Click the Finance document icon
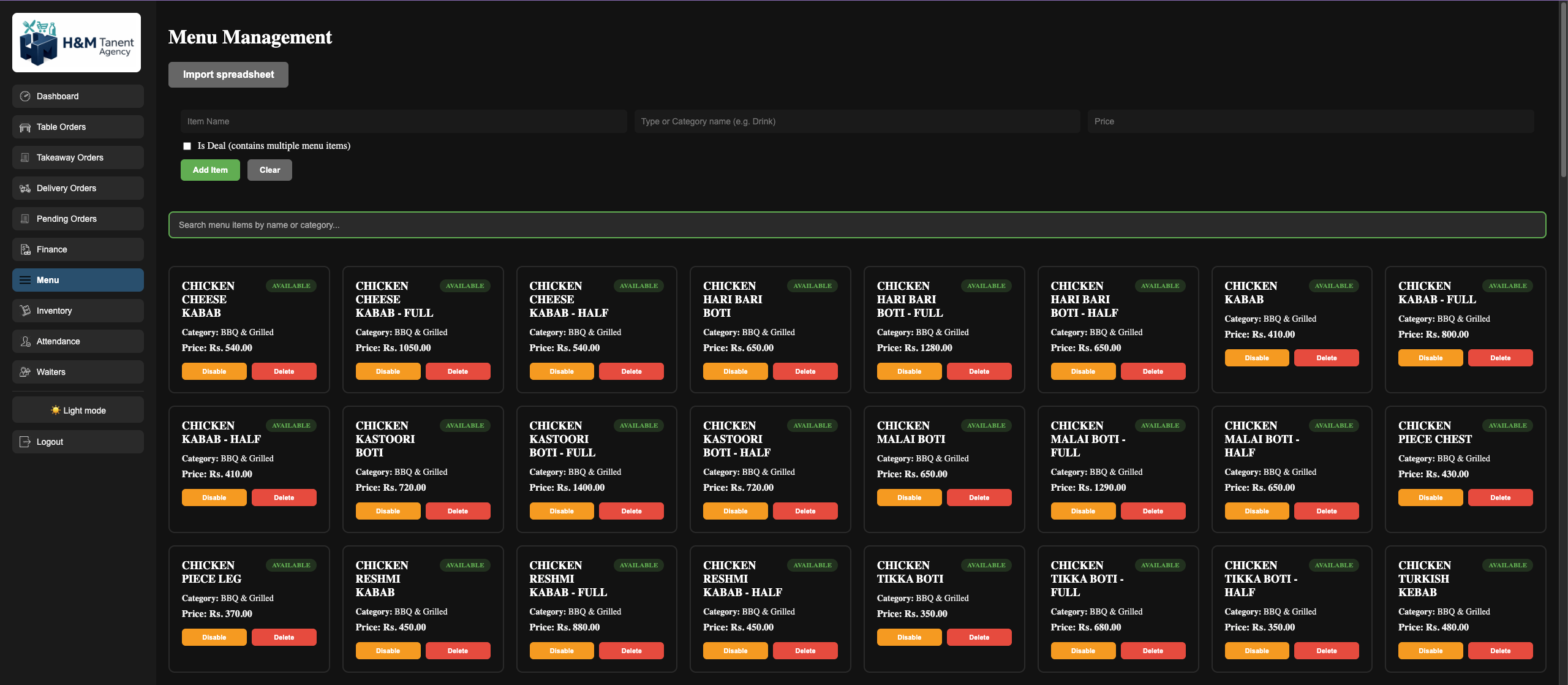This screenshot has width=1568, height=685. pos(25,249)
